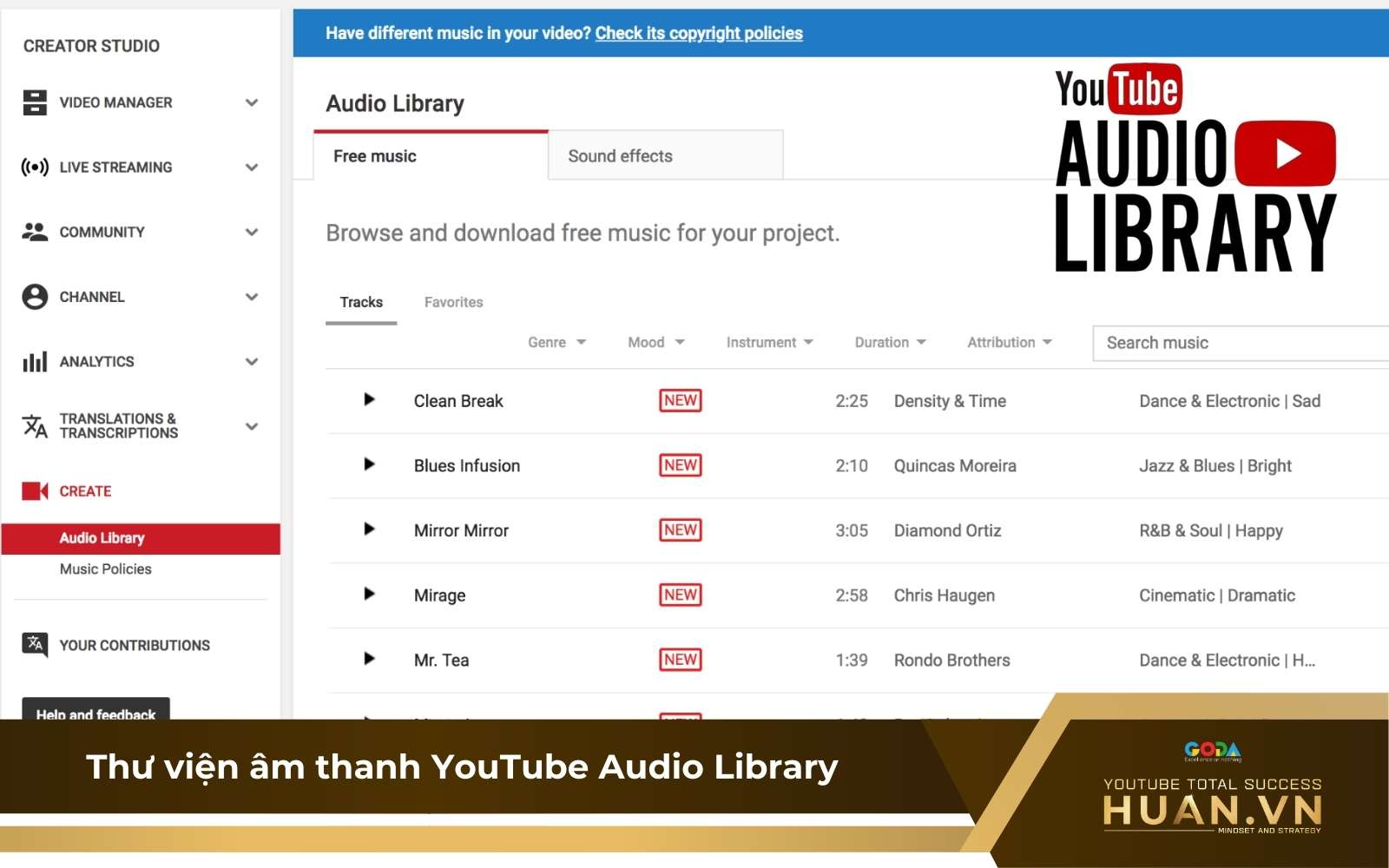1389x868 pixels.
Task: Click artist Rondo Brothers
Action: (x=952, y=660)
